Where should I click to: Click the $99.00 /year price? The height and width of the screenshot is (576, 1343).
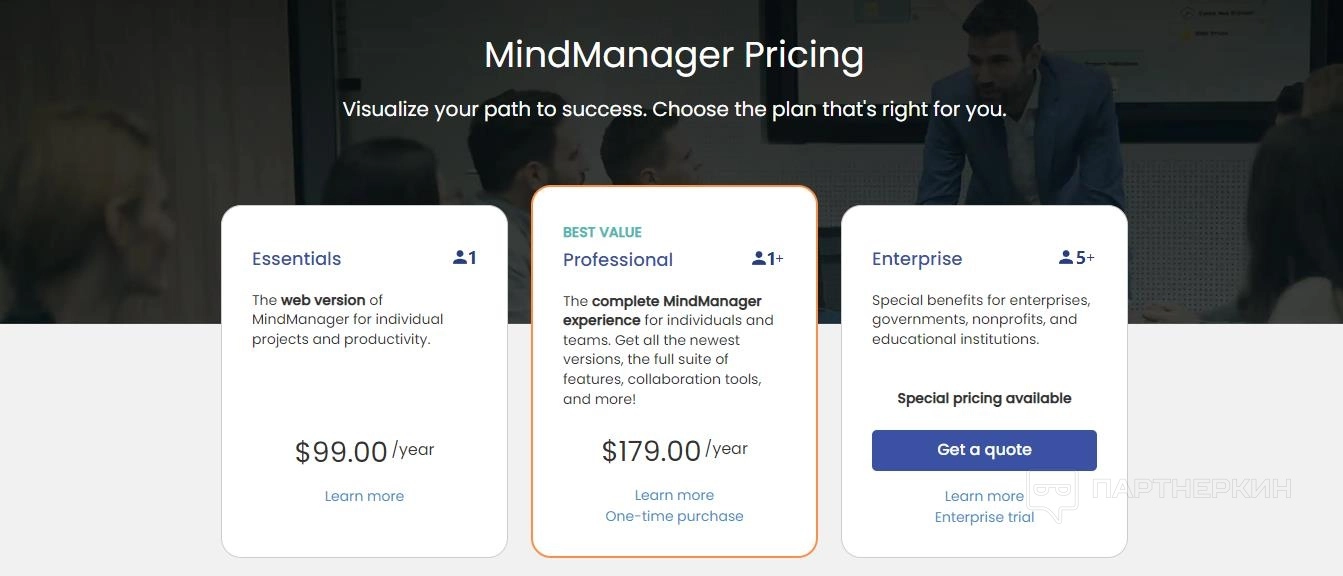coord(364,452)
